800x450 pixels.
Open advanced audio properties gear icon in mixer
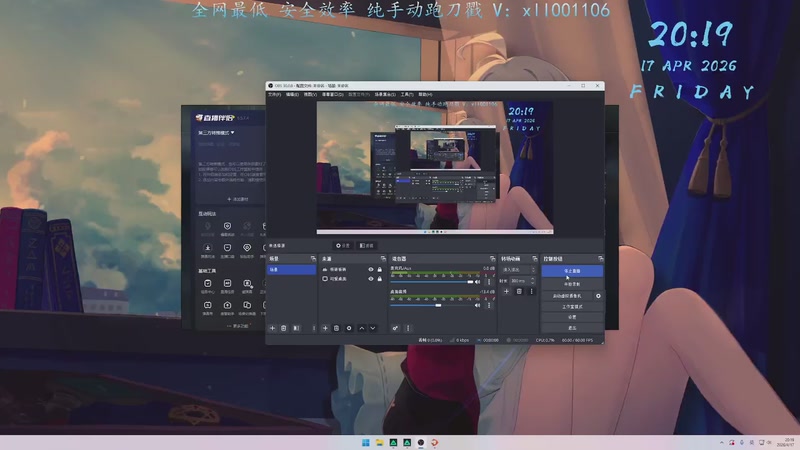pyautogui.click(x=395, y=328)
